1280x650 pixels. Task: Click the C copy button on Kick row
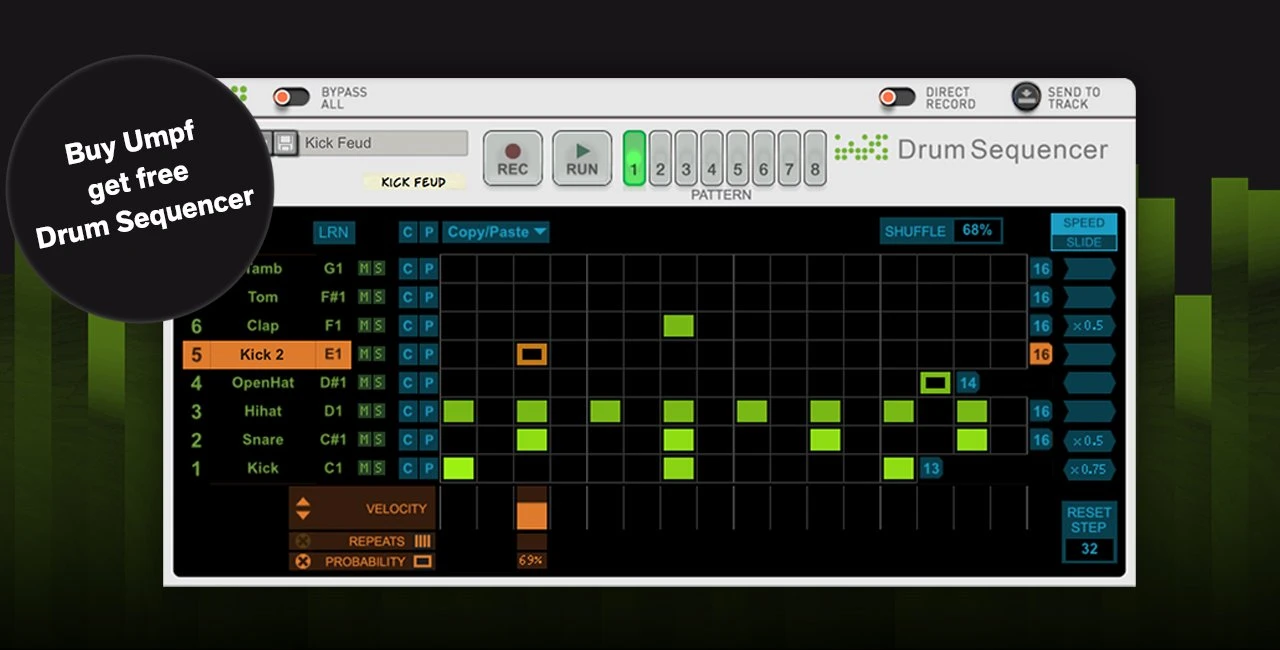407,468
